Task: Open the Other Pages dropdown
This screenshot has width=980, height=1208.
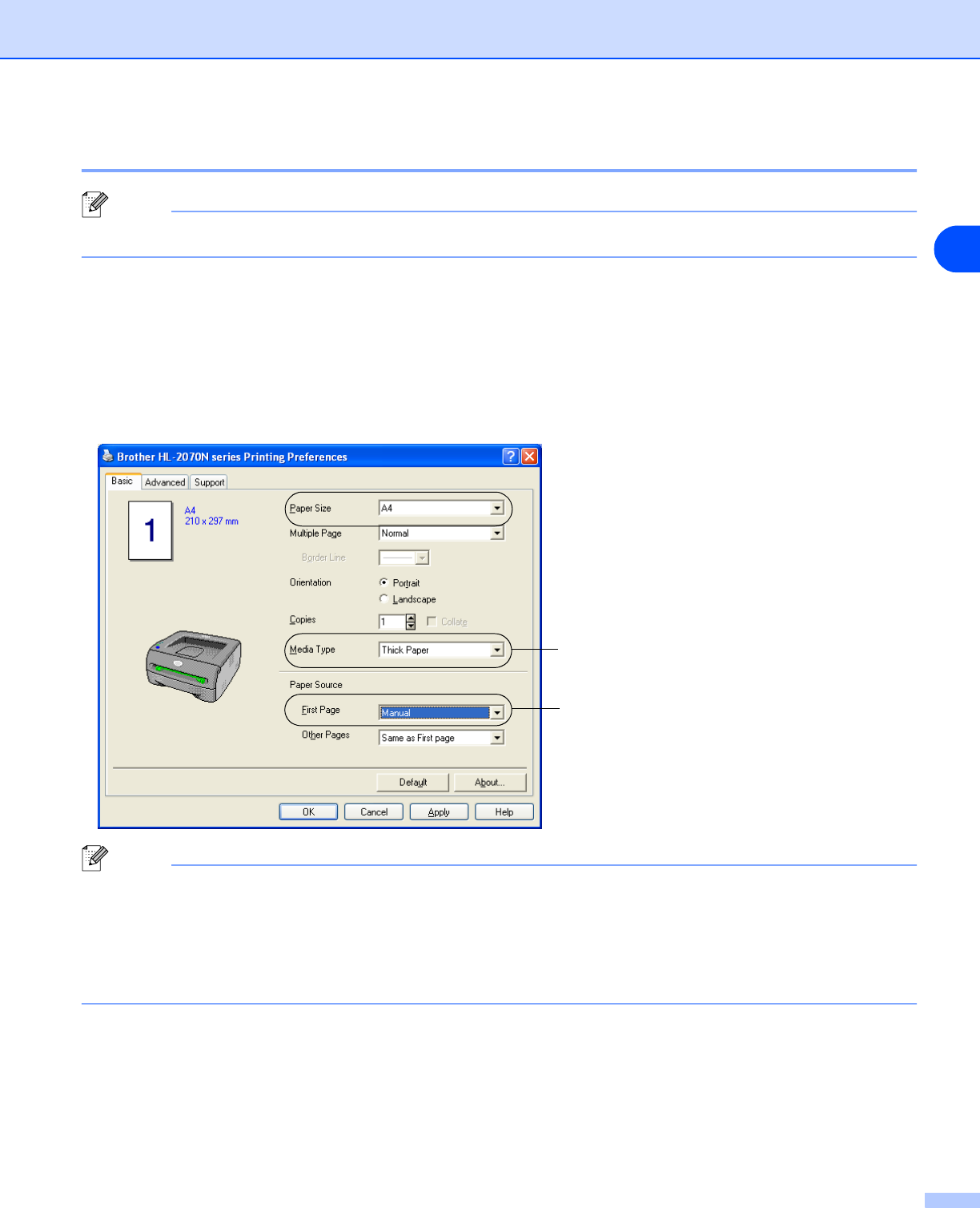Action: pyautogui.click(x=441, y=738)
